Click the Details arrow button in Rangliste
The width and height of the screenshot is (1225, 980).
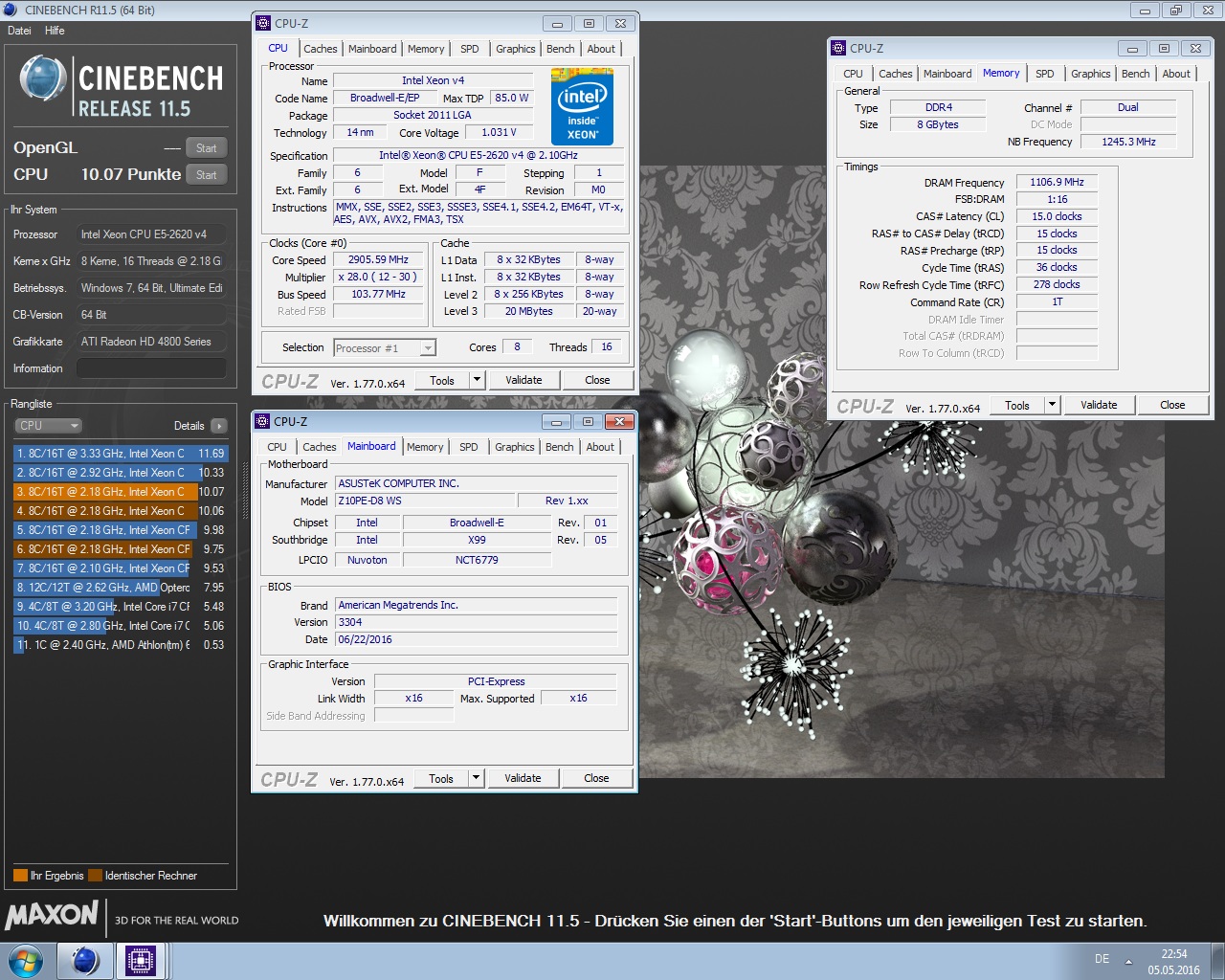[219, 426]
